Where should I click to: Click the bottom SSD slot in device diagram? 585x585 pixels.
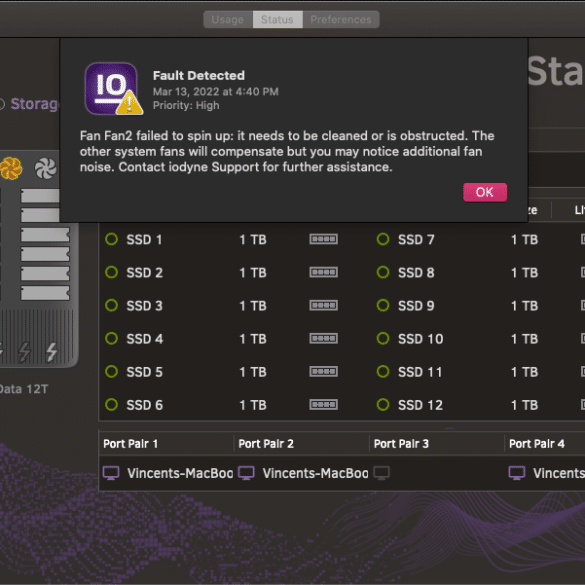(45, 293)
